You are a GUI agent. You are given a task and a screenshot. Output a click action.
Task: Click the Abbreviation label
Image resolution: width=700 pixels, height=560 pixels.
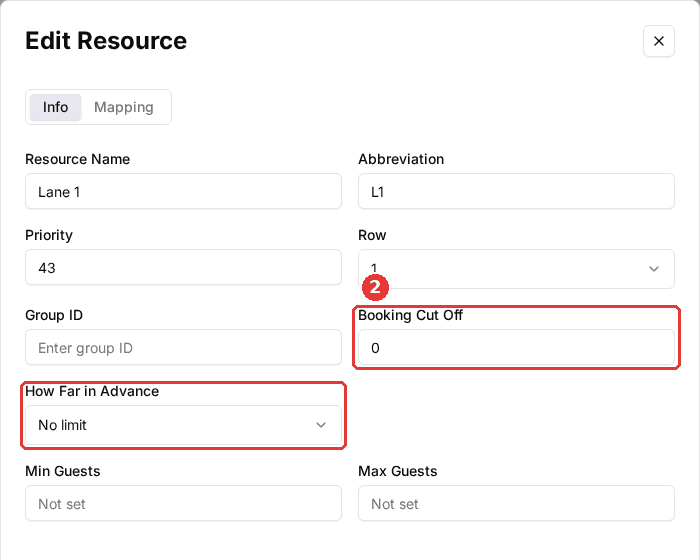pyautogui.click(x=401, y=159)
